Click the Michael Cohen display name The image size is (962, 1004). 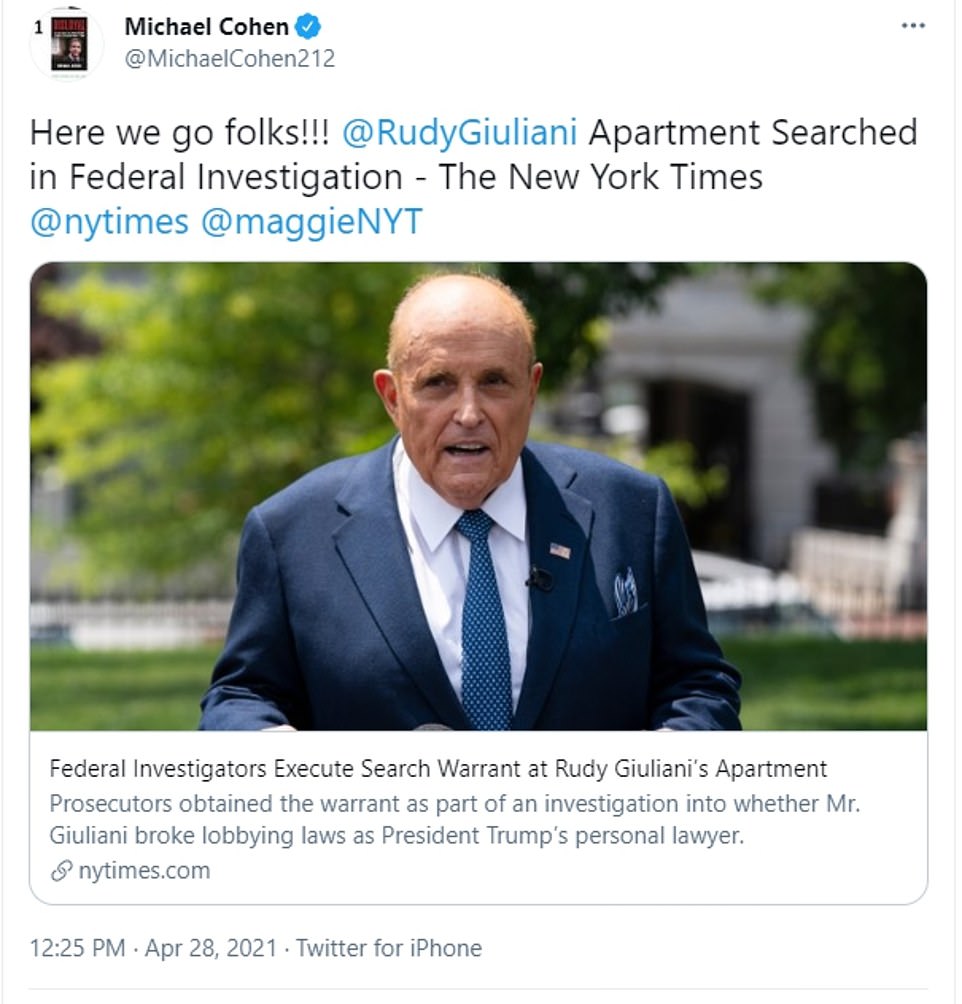click(207, 27)
